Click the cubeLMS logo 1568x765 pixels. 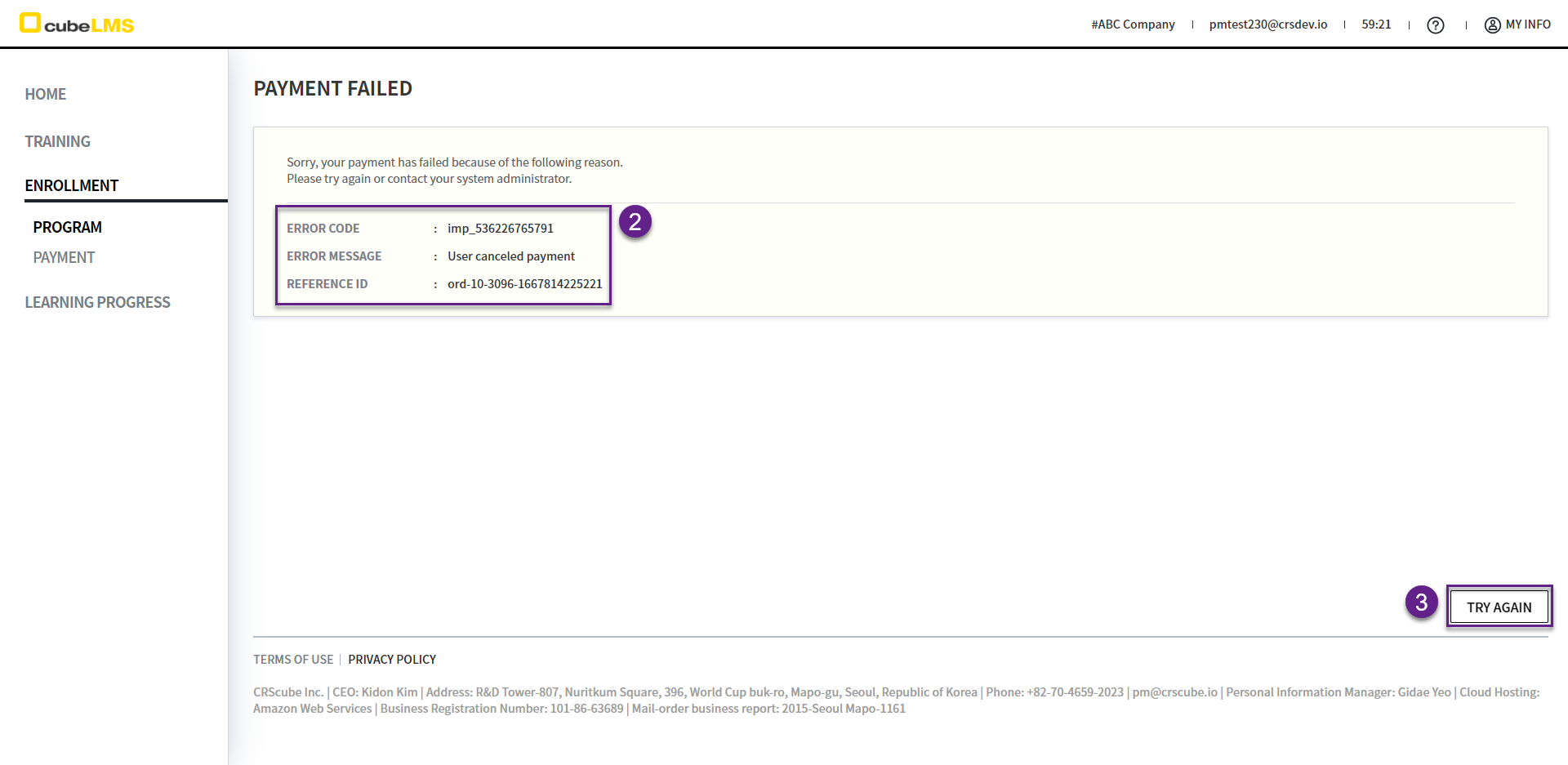[77, 24]
